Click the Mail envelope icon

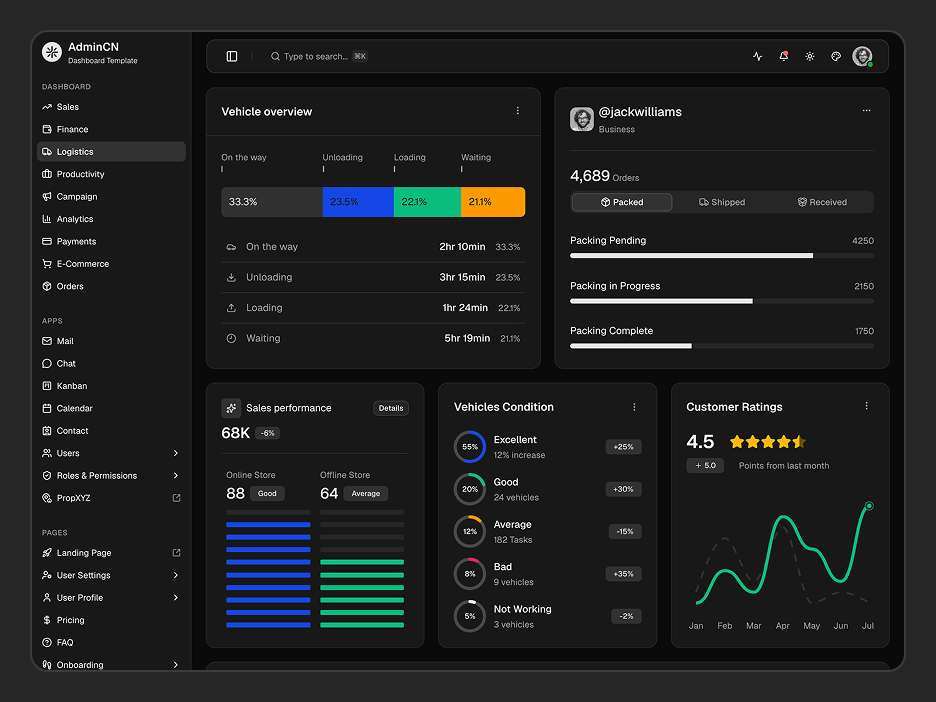click(x=47, y=341)
